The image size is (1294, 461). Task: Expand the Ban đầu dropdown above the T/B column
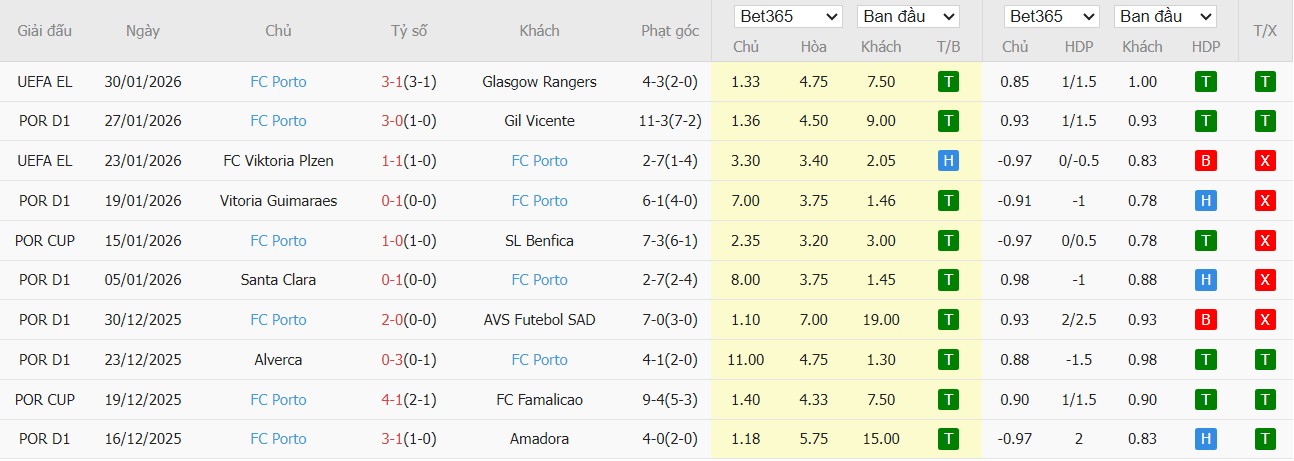click(908, 17)
